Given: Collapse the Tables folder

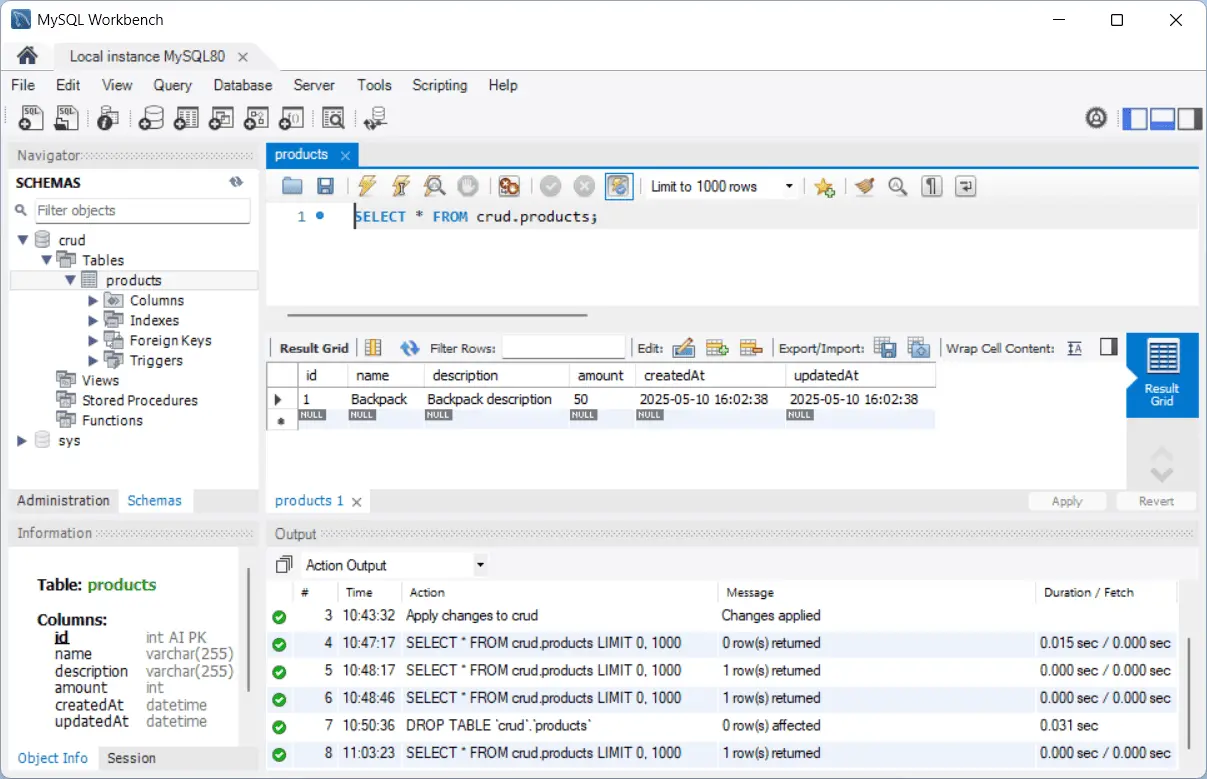Looking at the screenshot, I should (46, 260).
